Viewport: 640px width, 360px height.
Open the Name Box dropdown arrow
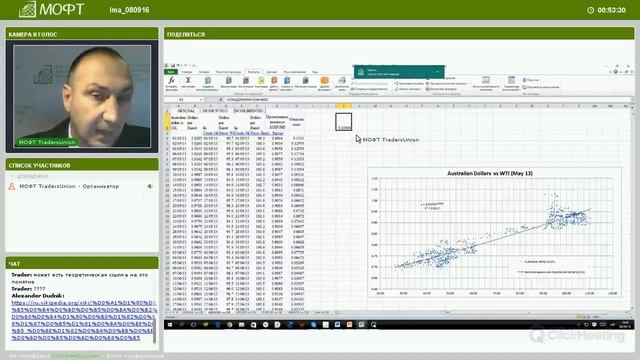pos(201,100)
